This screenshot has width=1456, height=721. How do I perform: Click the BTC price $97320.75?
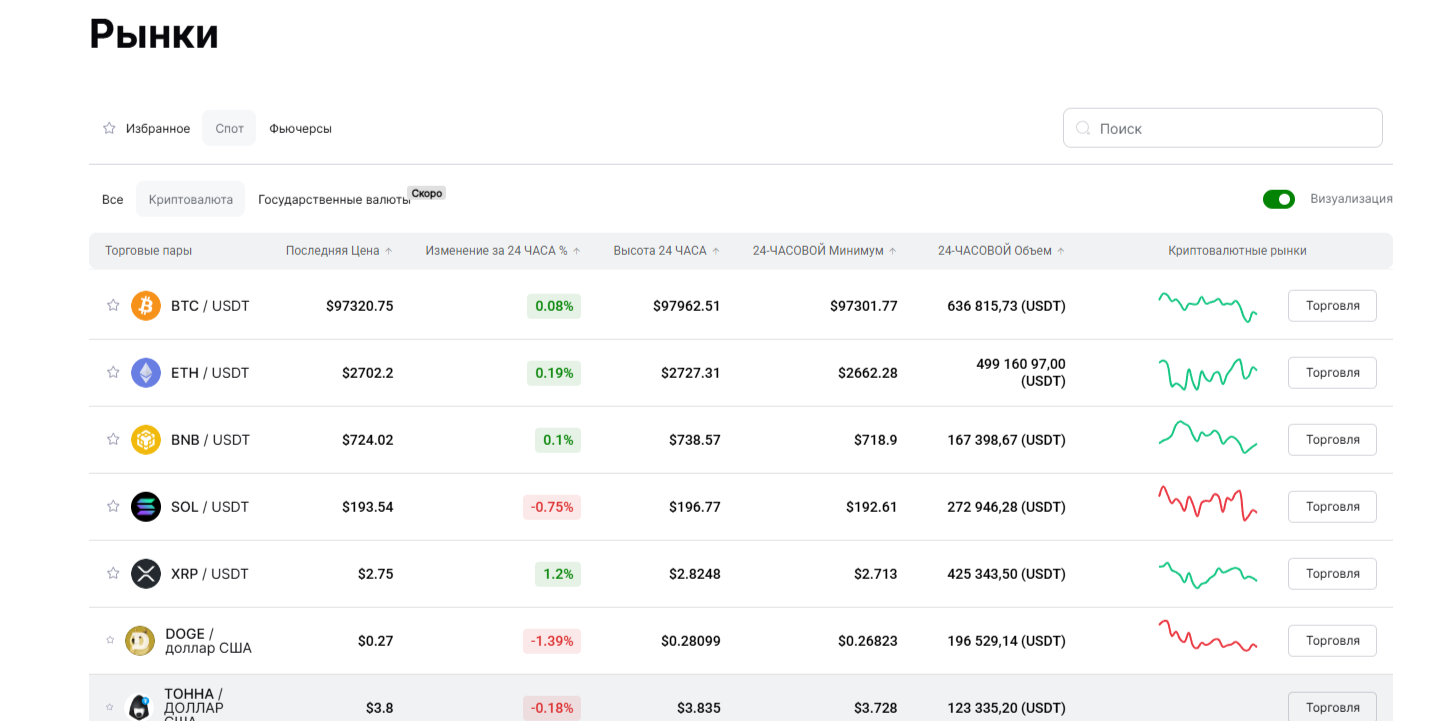tap(360, 305)
